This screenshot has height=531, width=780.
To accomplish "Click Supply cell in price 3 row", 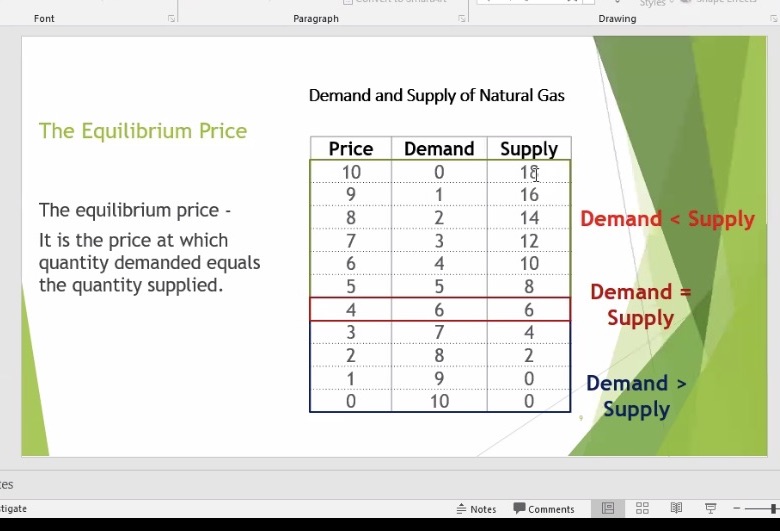I will (529, 332).
